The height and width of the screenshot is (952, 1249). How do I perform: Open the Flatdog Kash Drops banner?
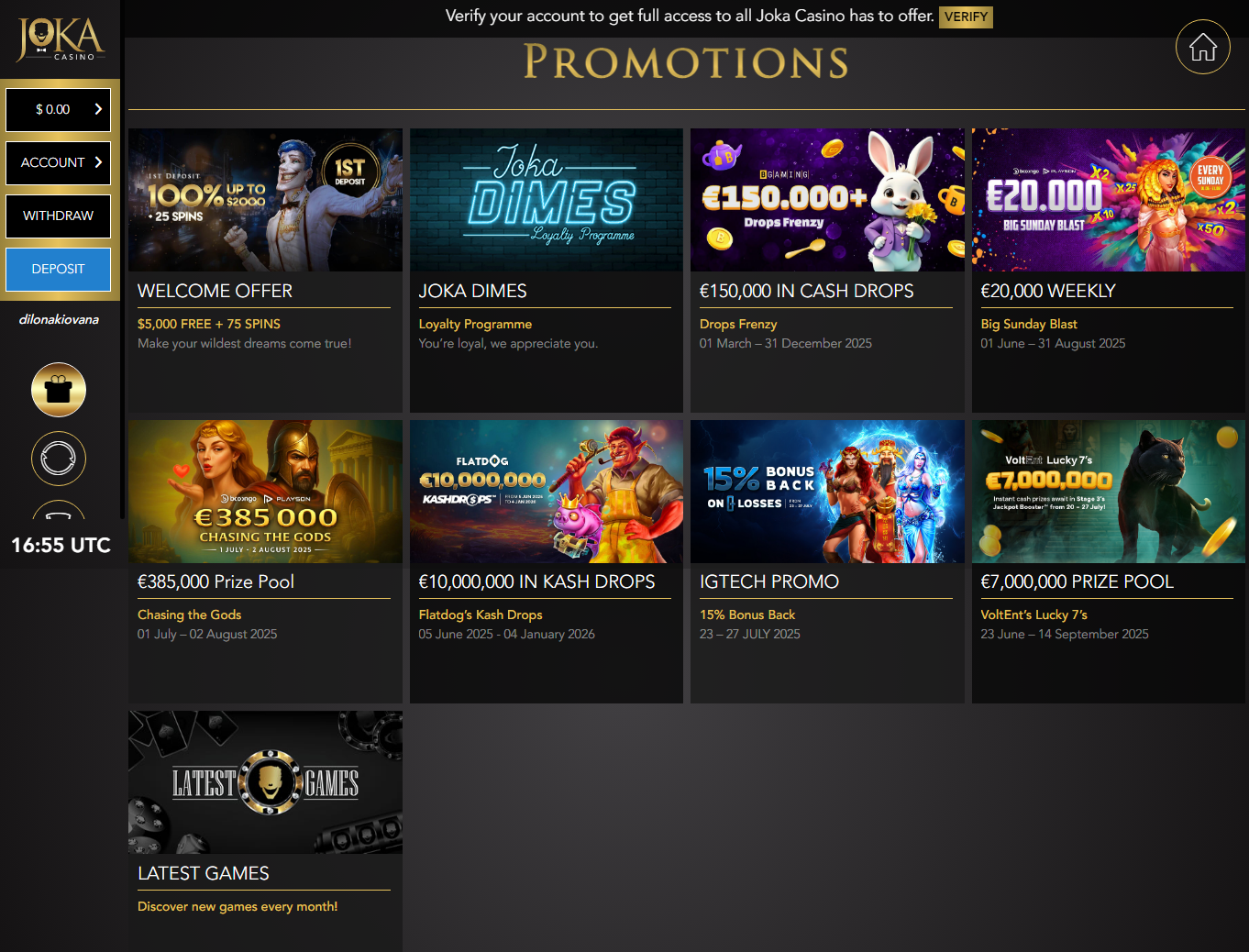[547, 492]
